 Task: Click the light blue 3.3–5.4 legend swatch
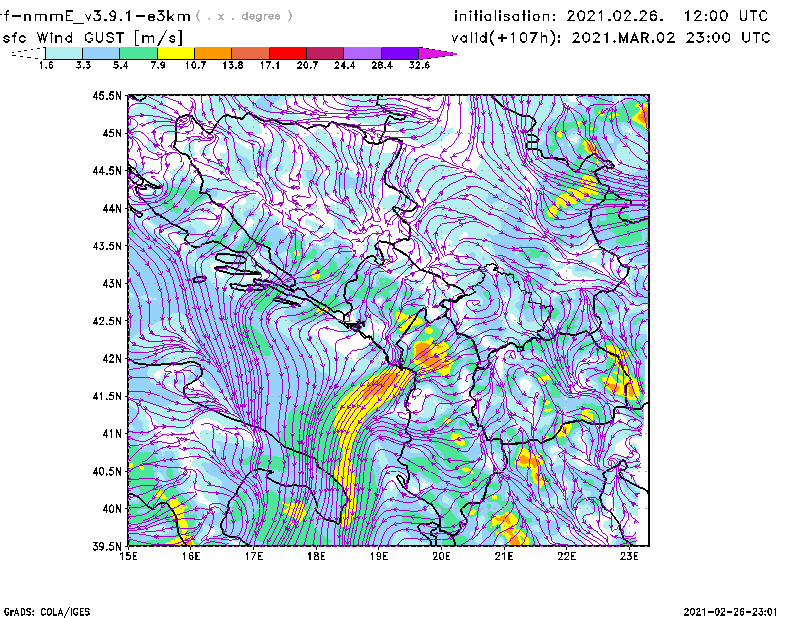101,53
